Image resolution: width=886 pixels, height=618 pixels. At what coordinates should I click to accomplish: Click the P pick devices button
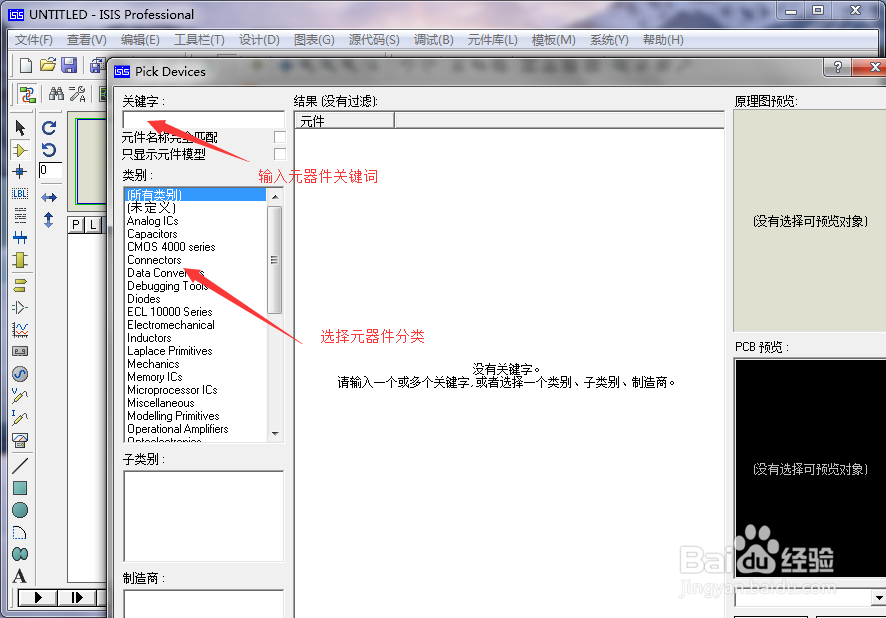click(x=76, y=225)
